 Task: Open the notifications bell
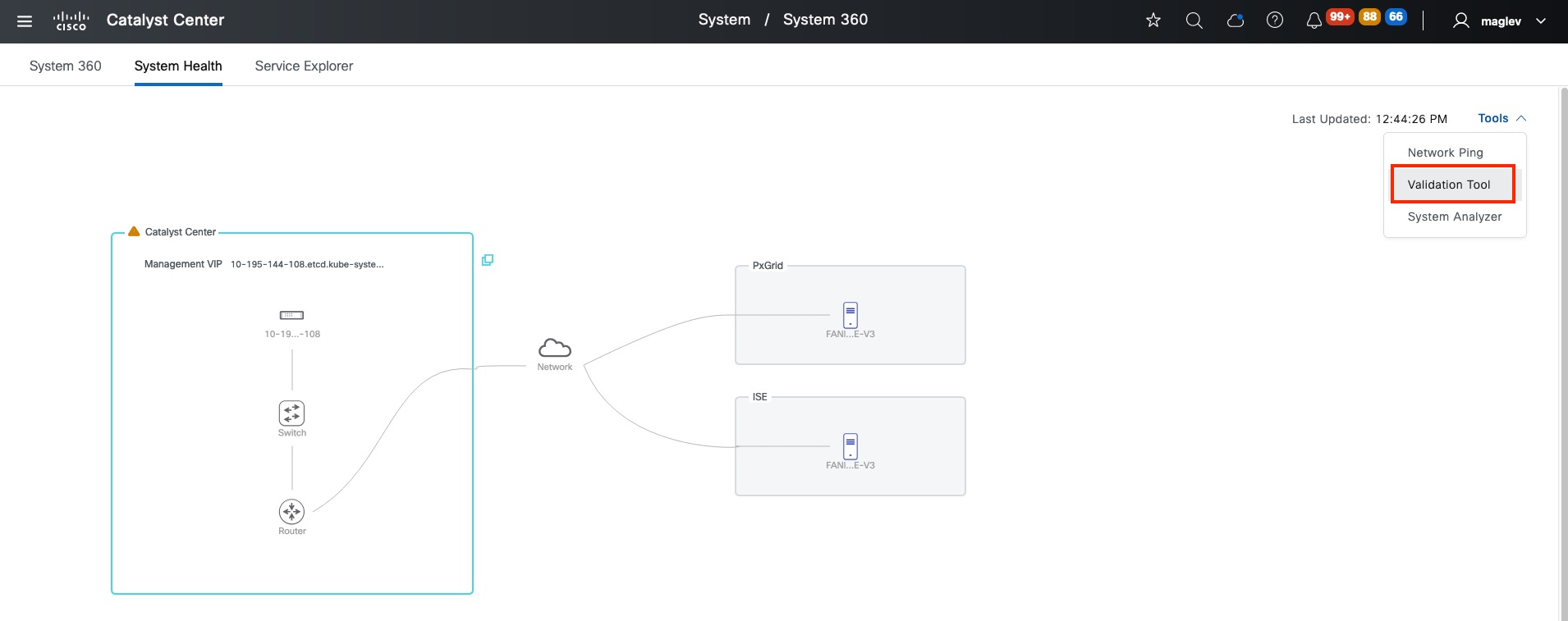pyautogui.click(x=1314, y=21)
